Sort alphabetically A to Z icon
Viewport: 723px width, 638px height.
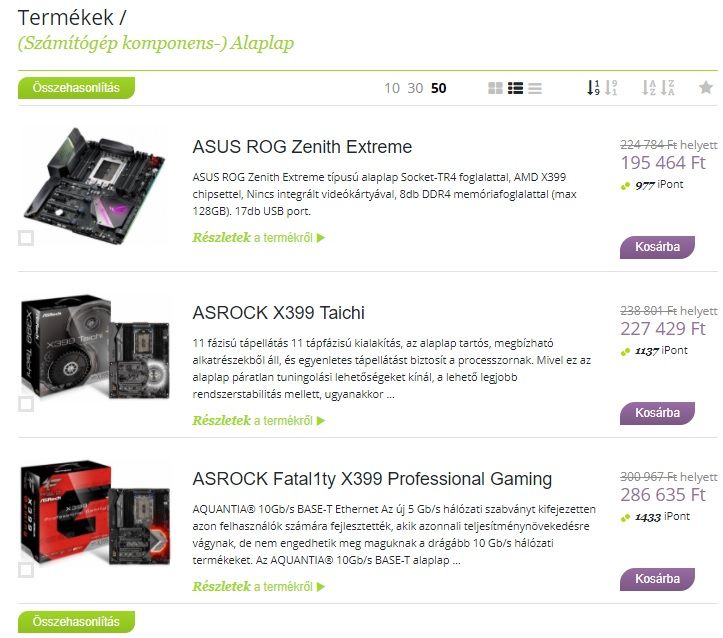(x=649, y=88)
